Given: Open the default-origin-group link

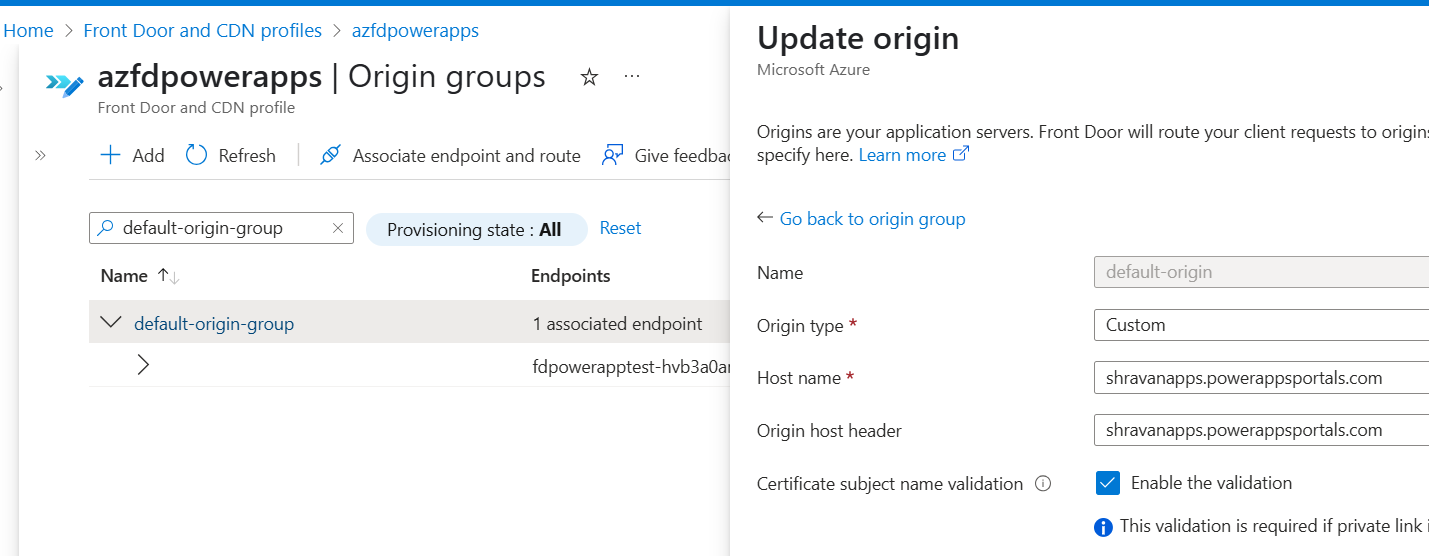Looking at the screenshot, I should point(214,324).
